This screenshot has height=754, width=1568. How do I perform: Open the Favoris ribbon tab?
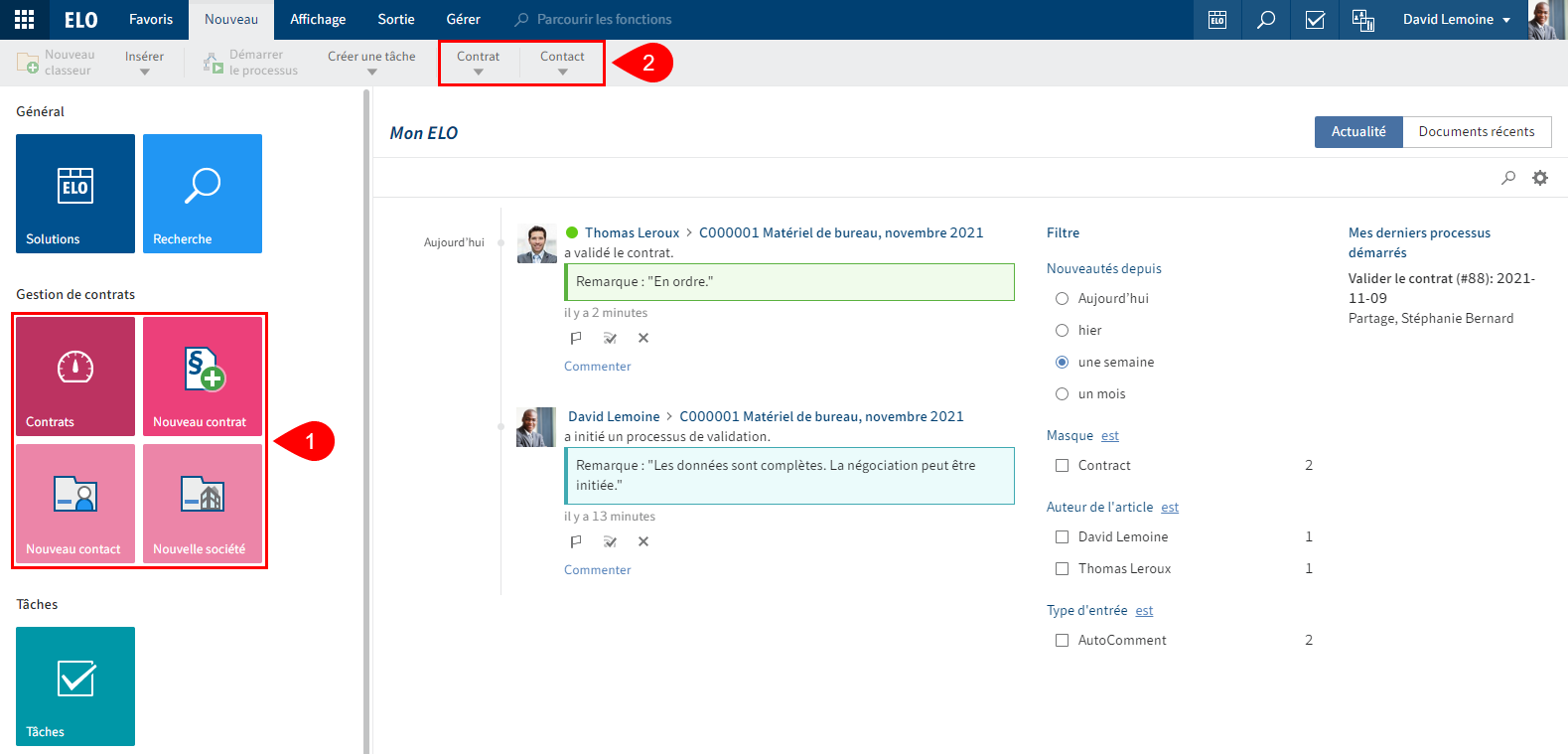[x=151, y=20]
